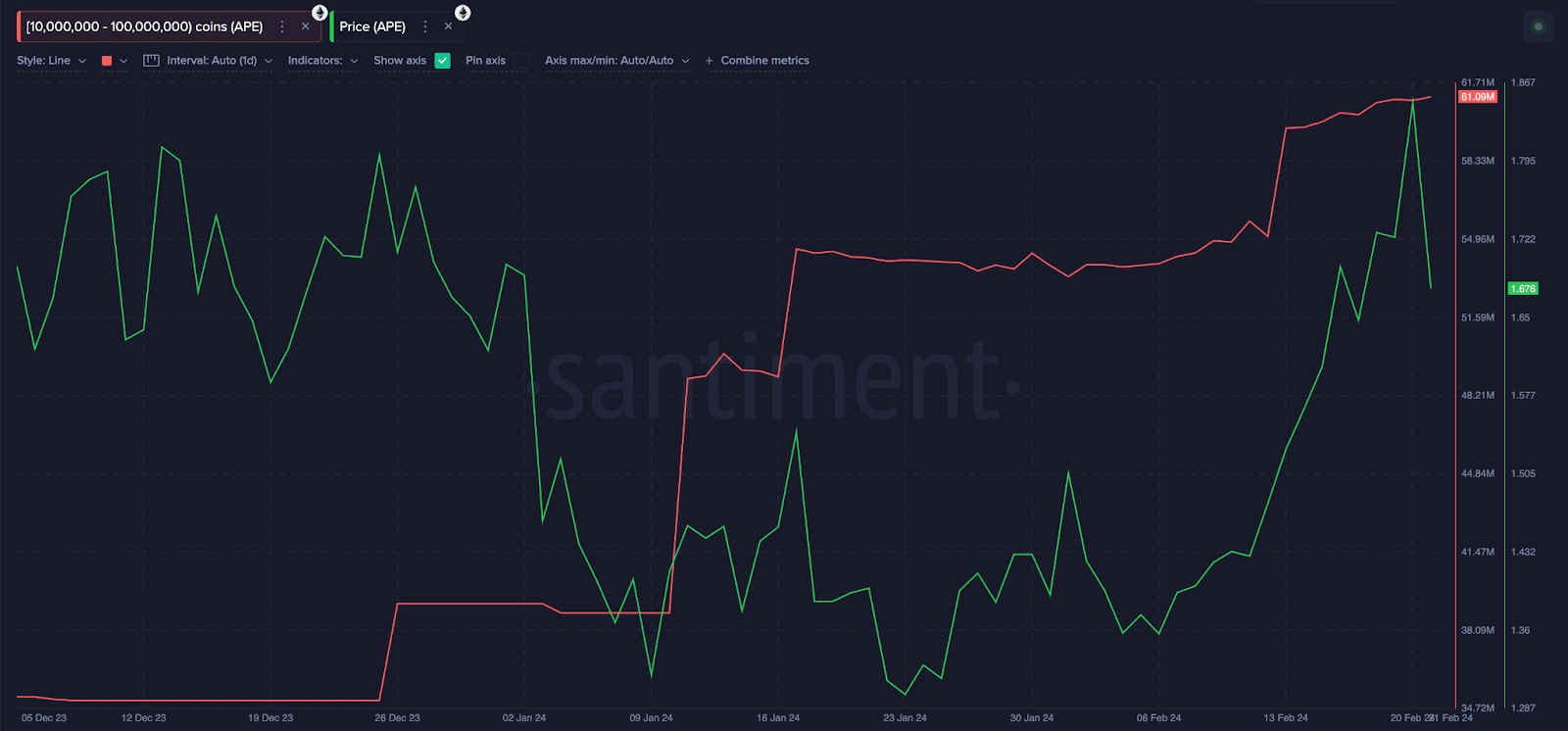Remove the Price (APE) metric with X
This screenshot has width=1568, height=731.
point(448,26)
